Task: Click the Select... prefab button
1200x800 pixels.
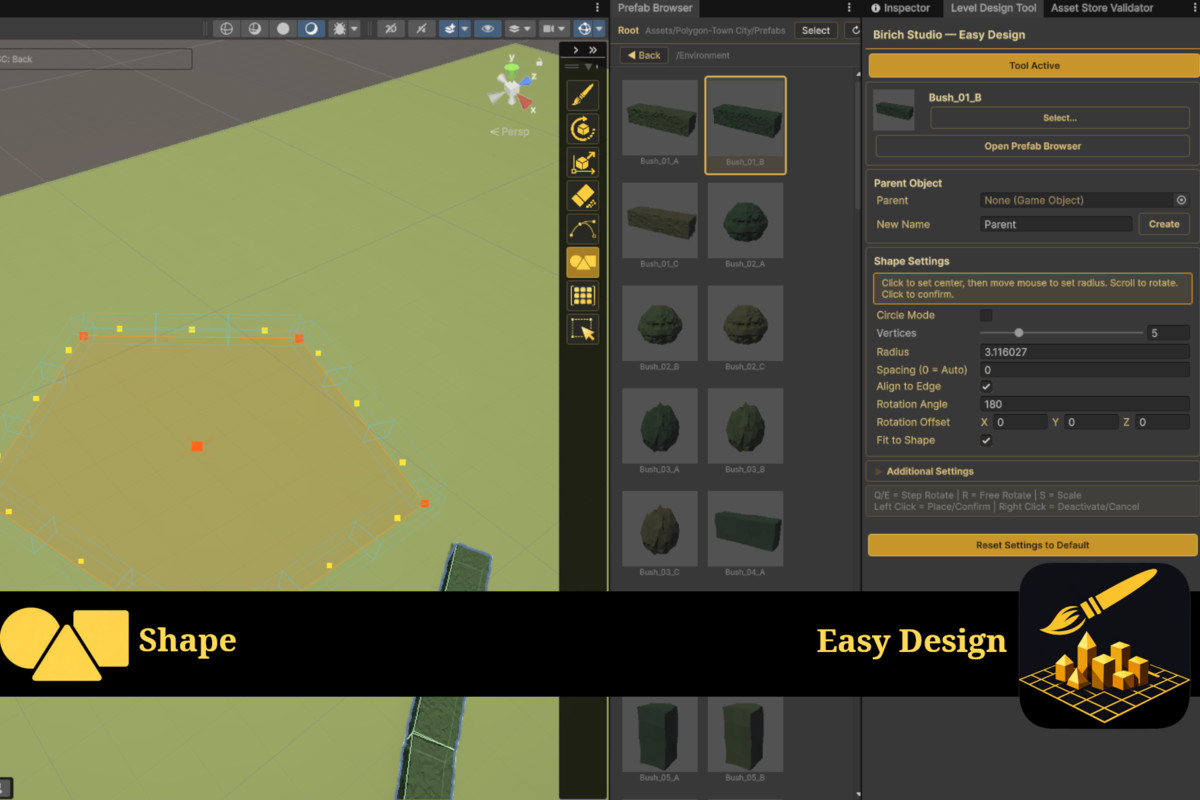Action: coord(1060,118)
